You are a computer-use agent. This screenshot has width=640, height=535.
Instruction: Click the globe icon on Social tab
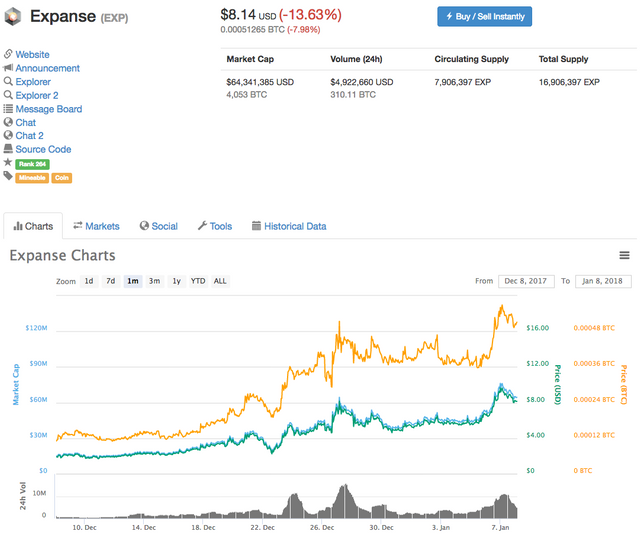click(x=144, y=226)
